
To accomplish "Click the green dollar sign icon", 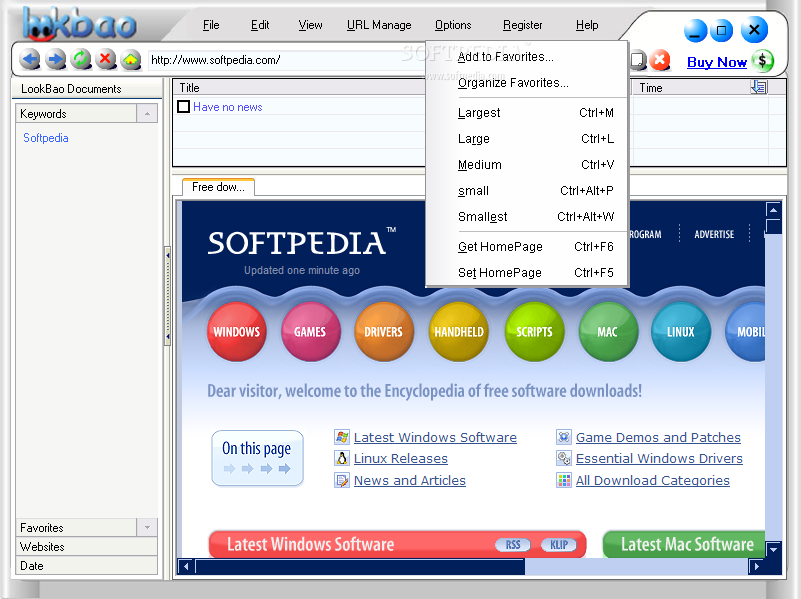I will point(762,61).
